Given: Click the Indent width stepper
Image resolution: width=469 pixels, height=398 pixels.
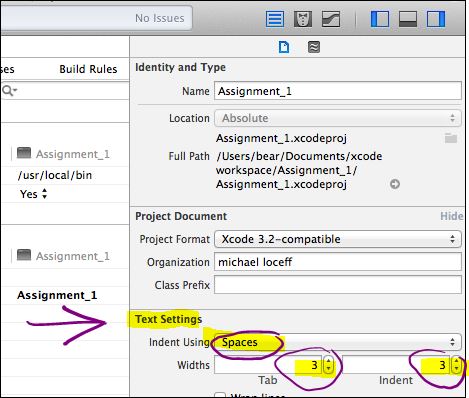Looking at the screenshot, I should tap(456, 365).
